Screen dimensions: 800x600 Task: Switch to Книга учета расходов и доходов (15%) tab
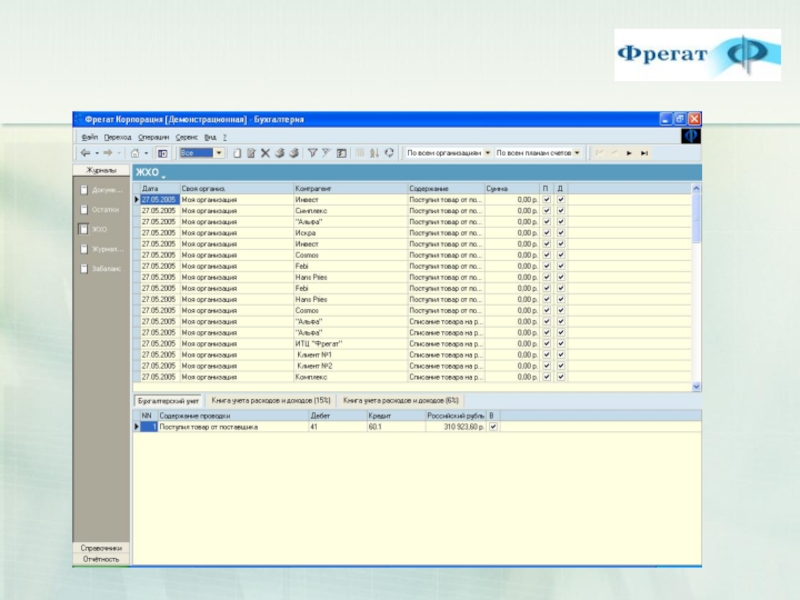point(271,401)
